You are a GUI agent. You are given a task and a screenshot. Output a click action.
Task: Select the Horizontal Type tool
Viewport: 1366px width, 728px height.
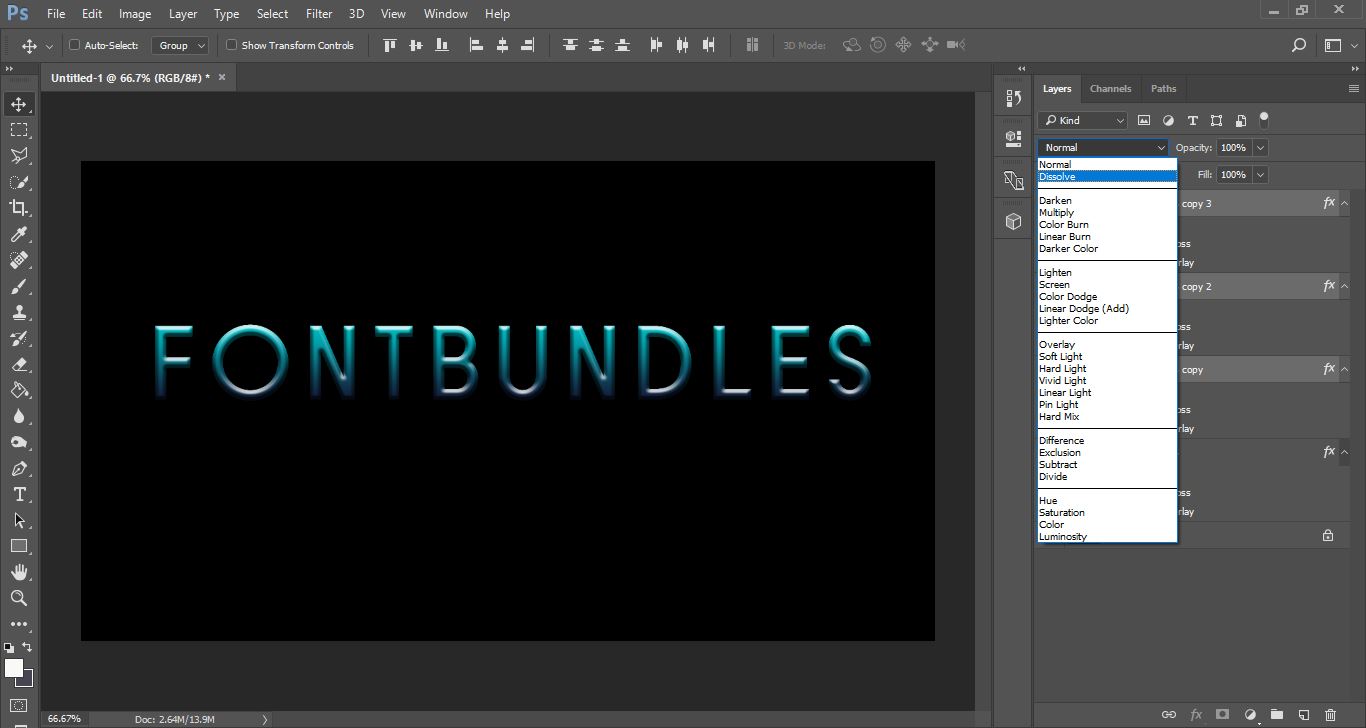(x=19, y=494)
